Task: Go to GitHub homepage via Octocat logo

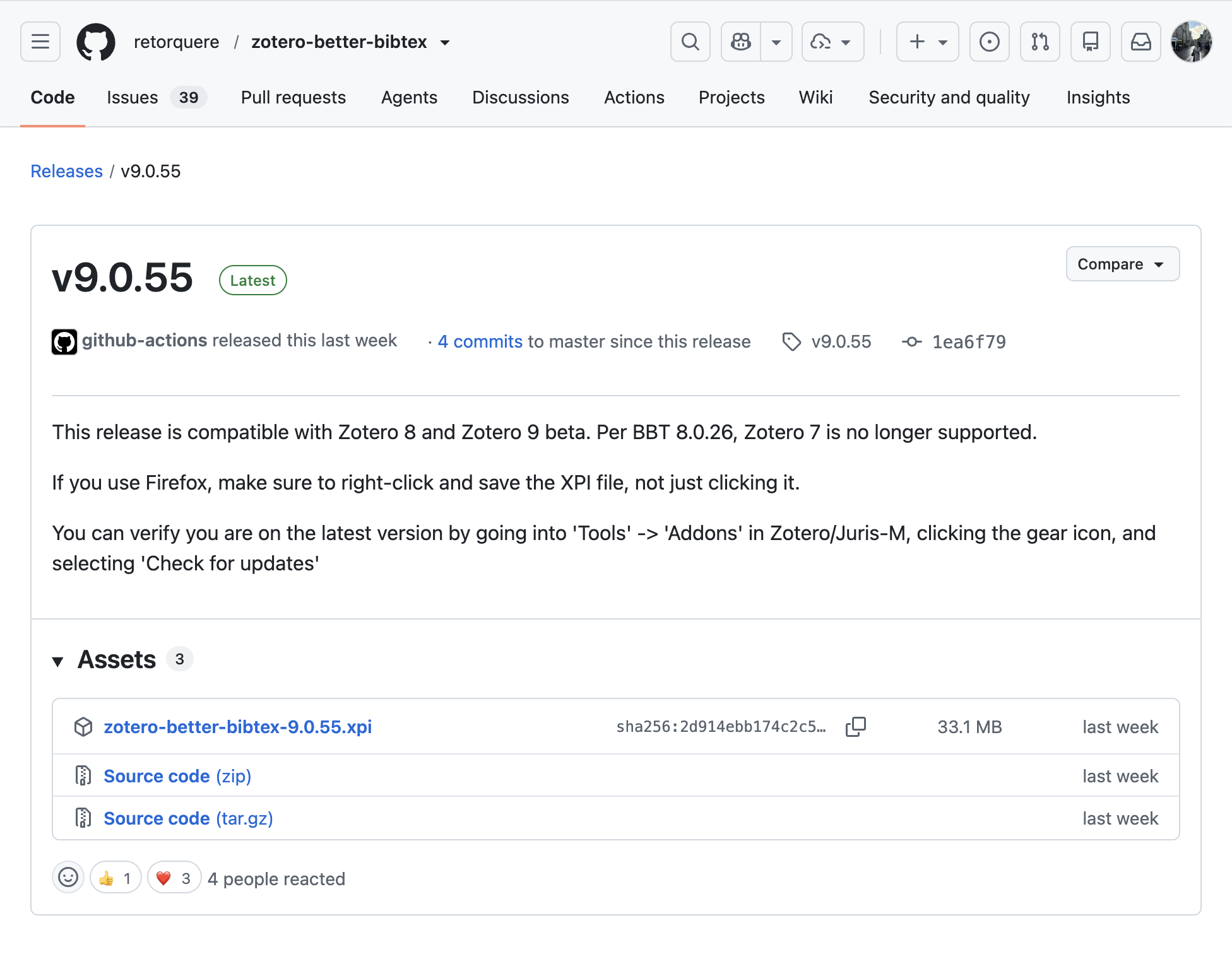Action: point(96,42)
